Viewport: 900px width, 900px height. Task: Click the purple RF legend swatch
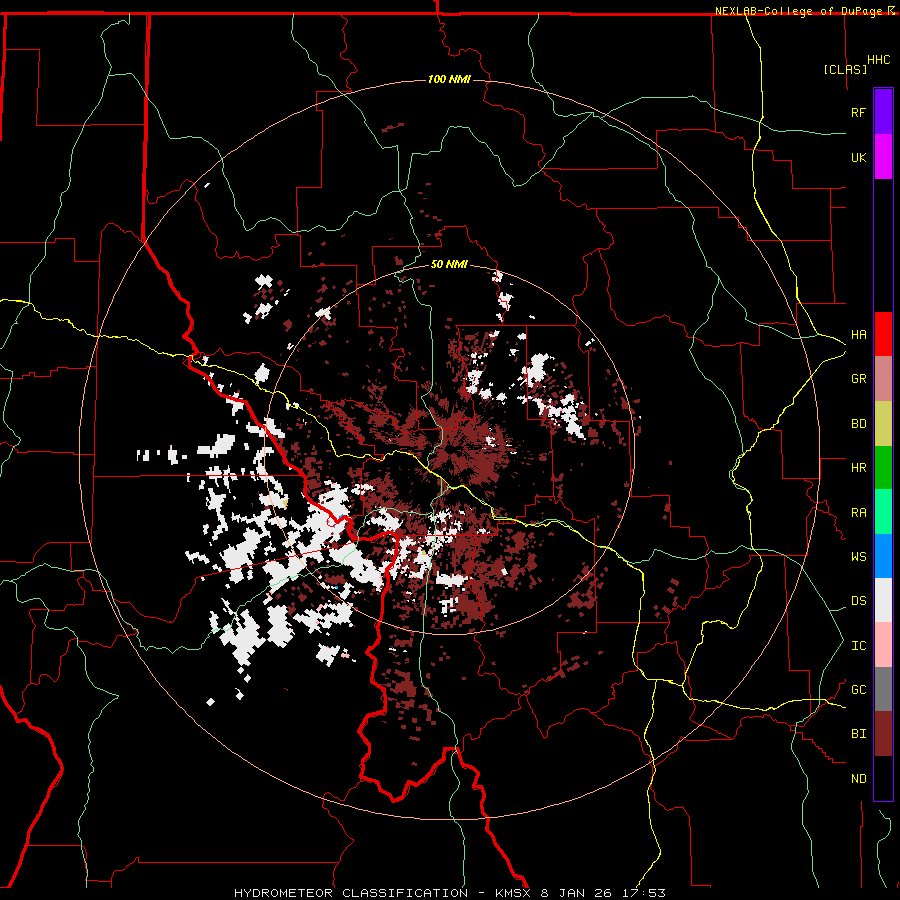[x=883, y=112]
